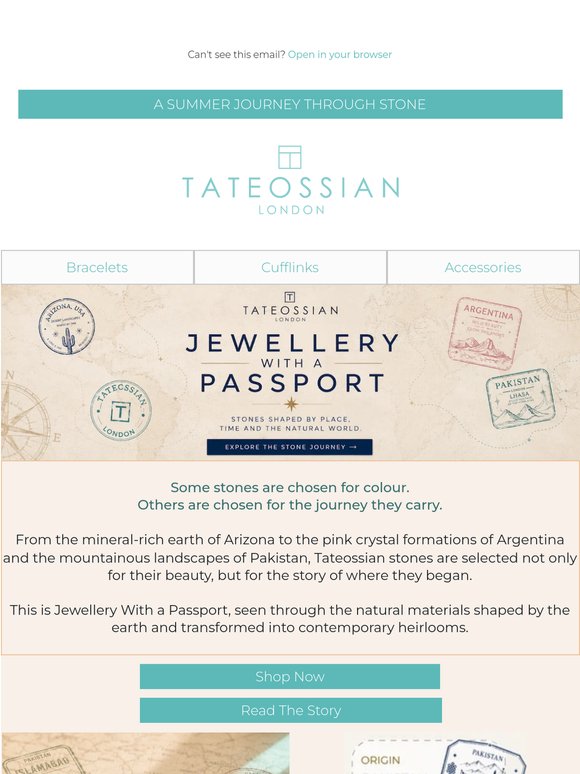The height and width of the screenshot is (774, 580).
Task: Click Open in your browser link
Action: [340, 54]
